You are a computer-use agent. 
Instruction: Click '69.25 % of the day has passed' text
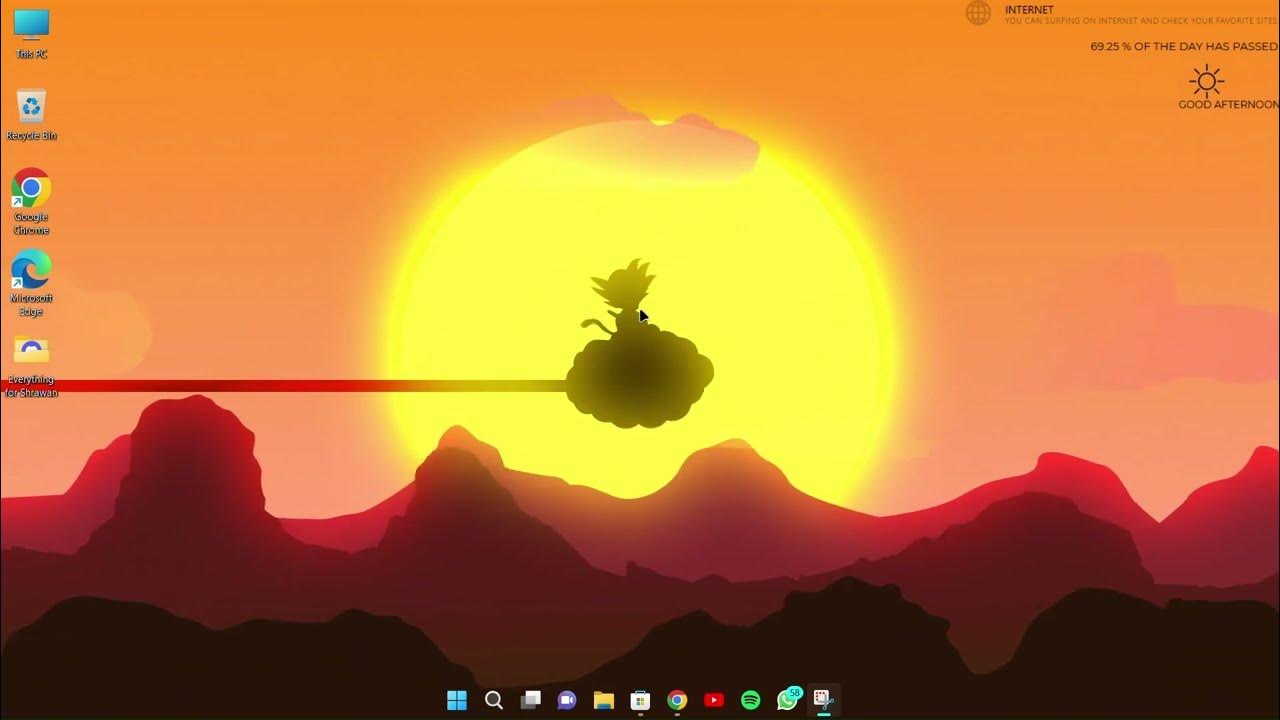coord(1184,46)
